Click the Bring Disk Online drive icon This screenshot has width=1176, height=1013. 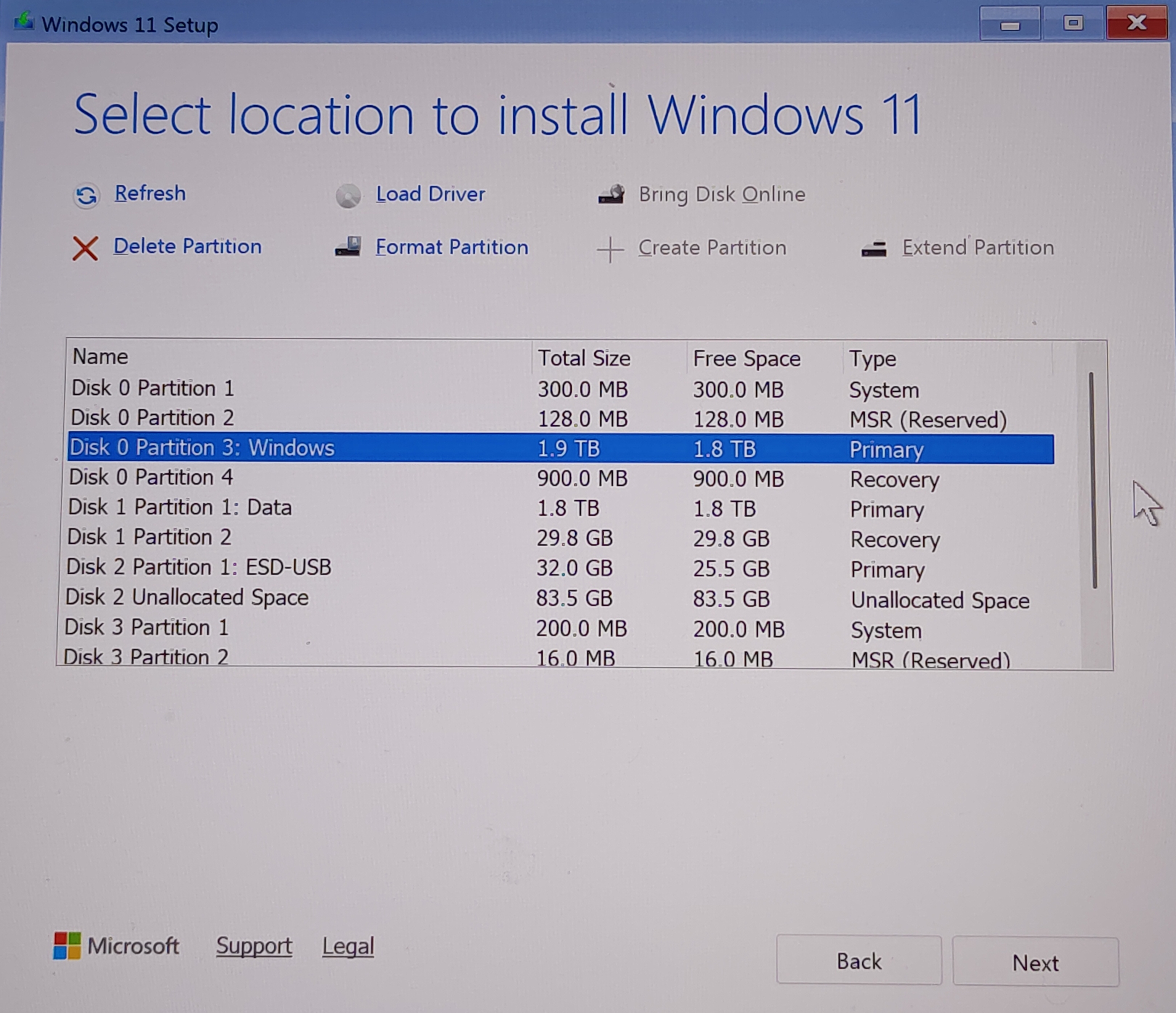611,195
